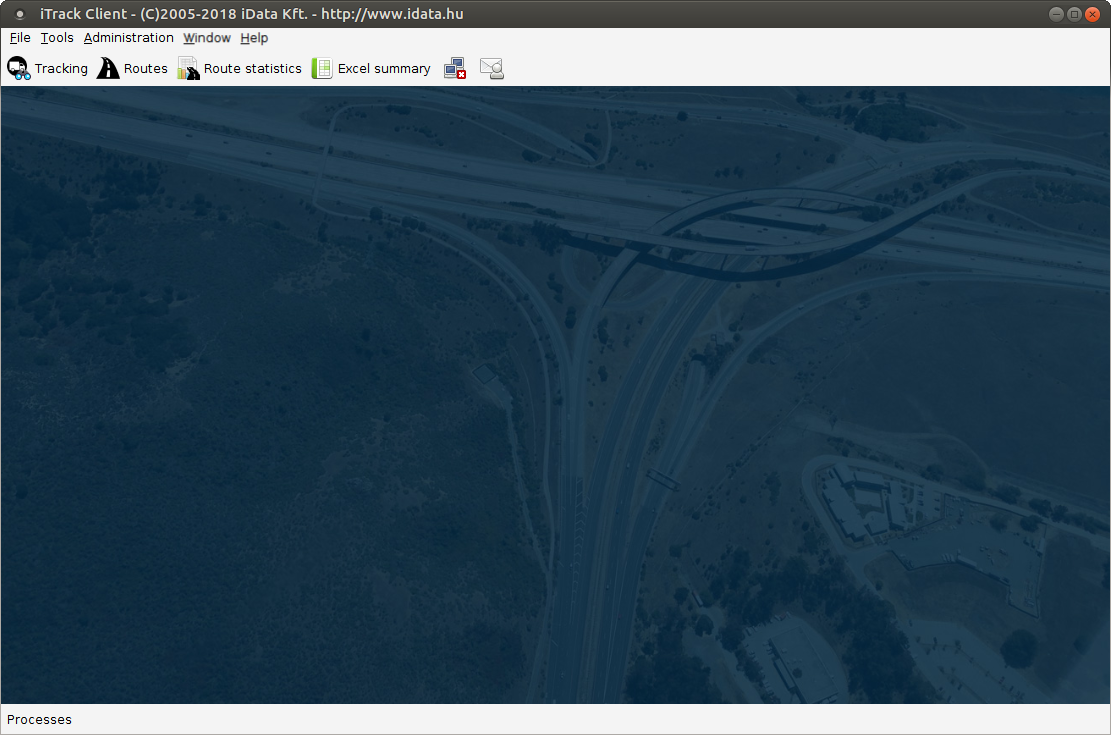Minimize the iTrack Client window

tap(1057, 14)
